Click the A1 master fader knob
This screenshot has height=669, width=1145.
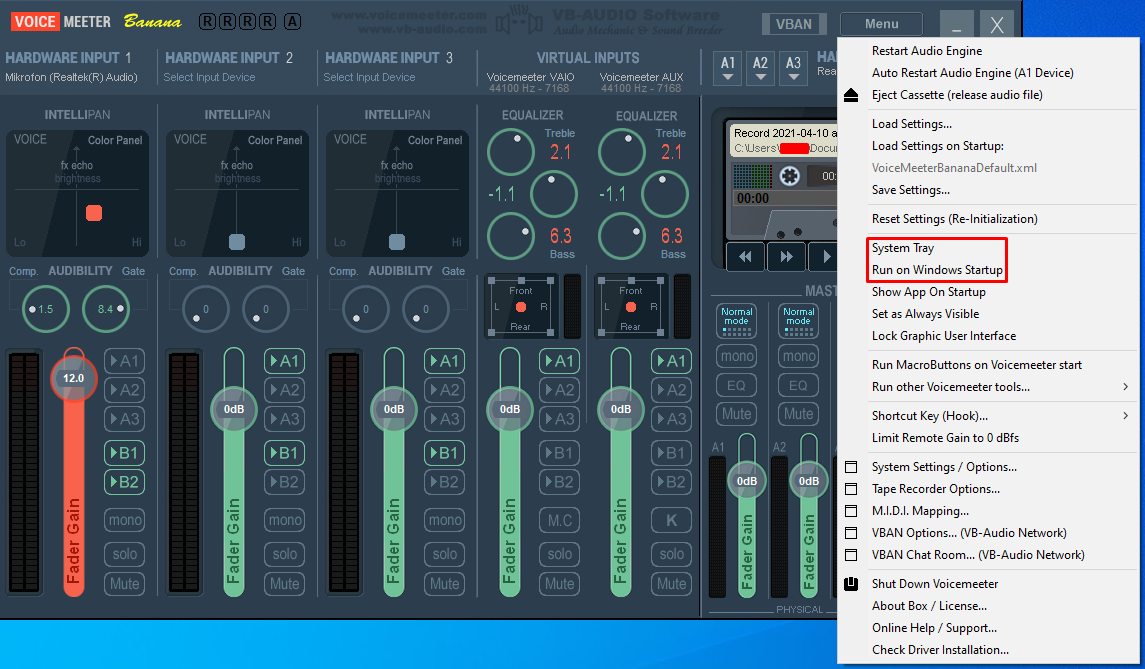point(746,481)
